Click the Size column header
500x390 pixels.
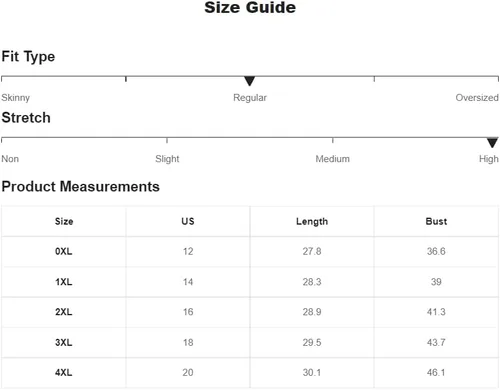point(64,221)
